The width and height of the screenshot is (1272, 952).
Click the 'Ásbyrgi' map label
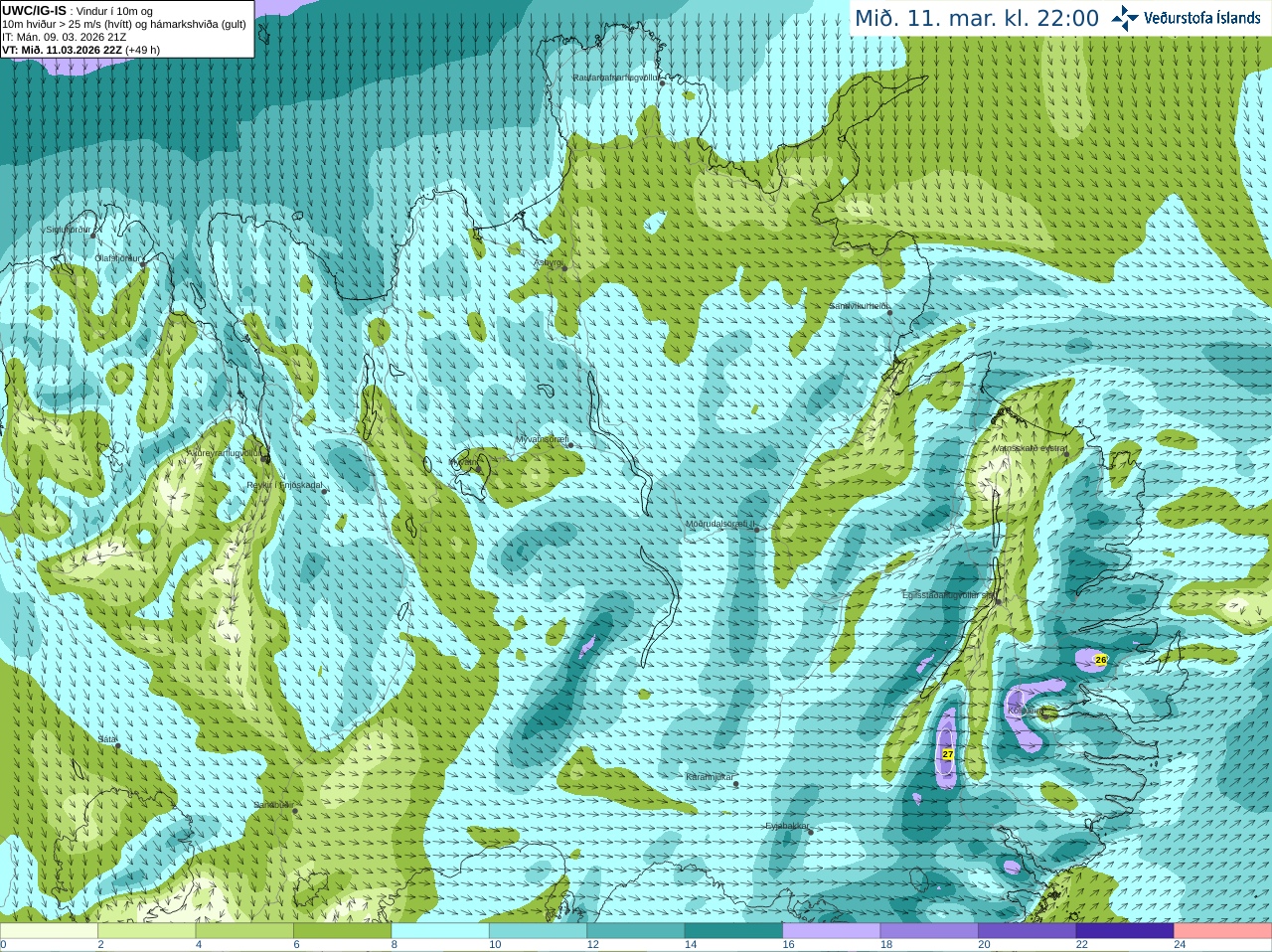(x=550, y=262)
